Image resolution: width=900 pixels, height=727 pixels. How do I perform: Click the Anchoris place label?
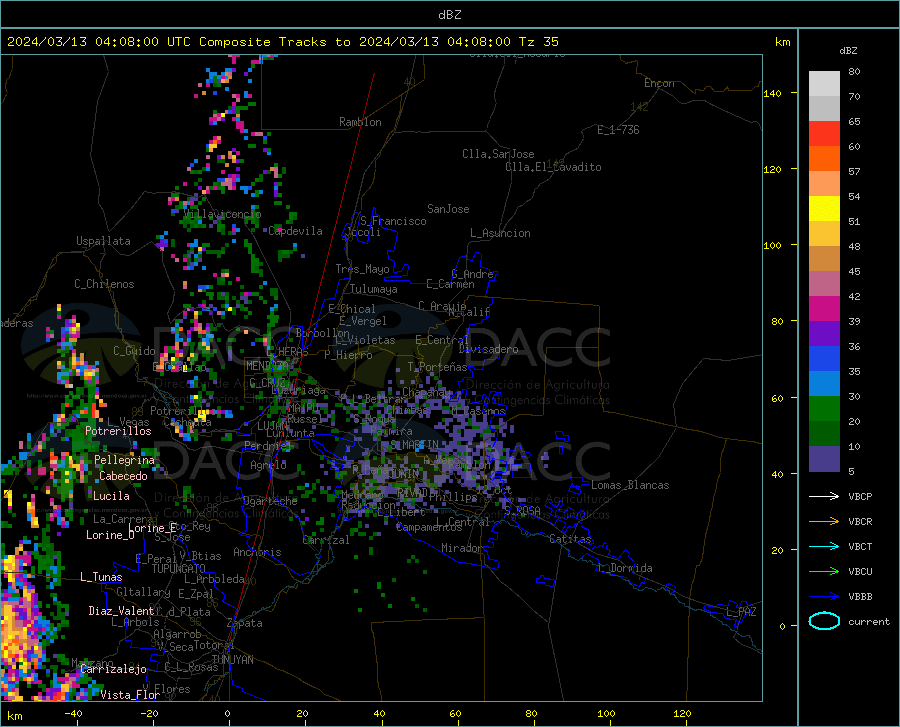click(257, 552)
